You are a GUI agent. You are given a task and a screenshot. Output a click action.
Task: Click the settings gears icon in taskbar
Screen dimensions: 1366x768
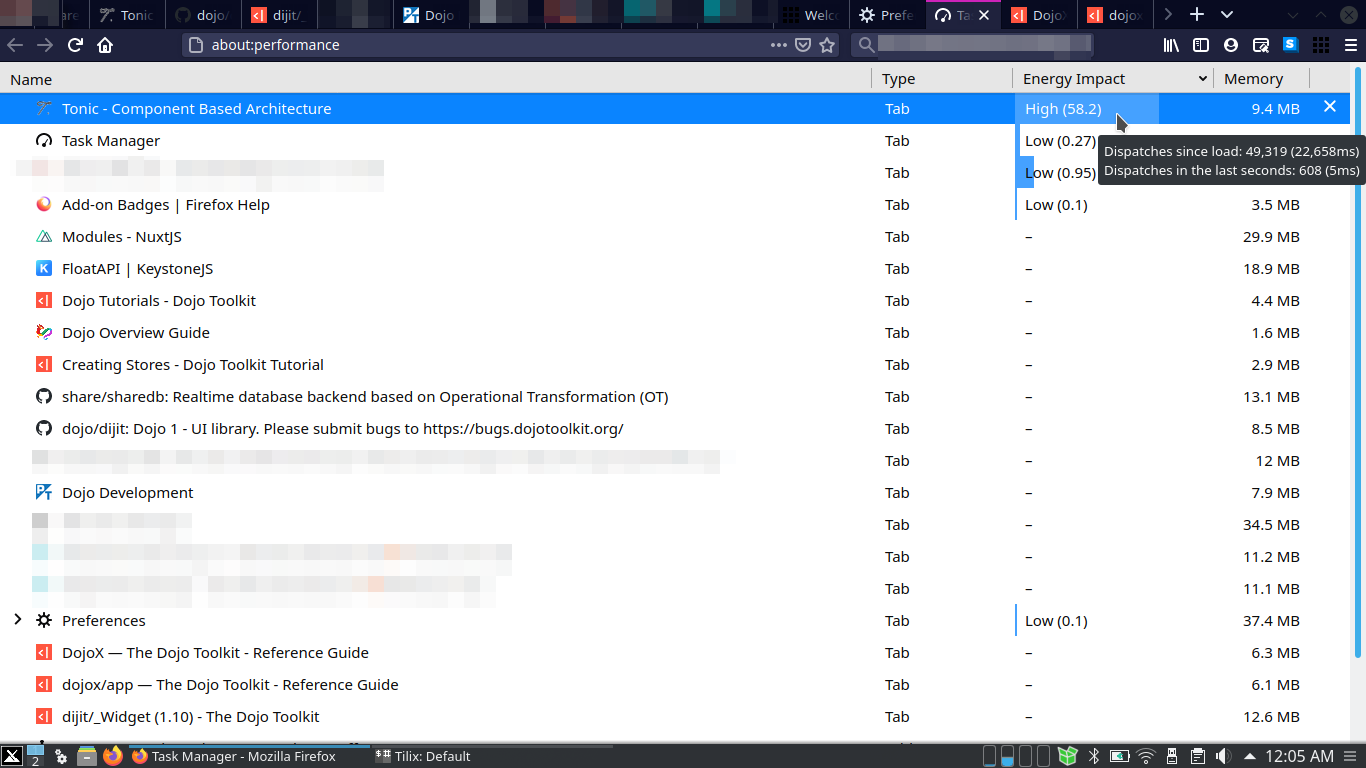(x=61, y=756)
